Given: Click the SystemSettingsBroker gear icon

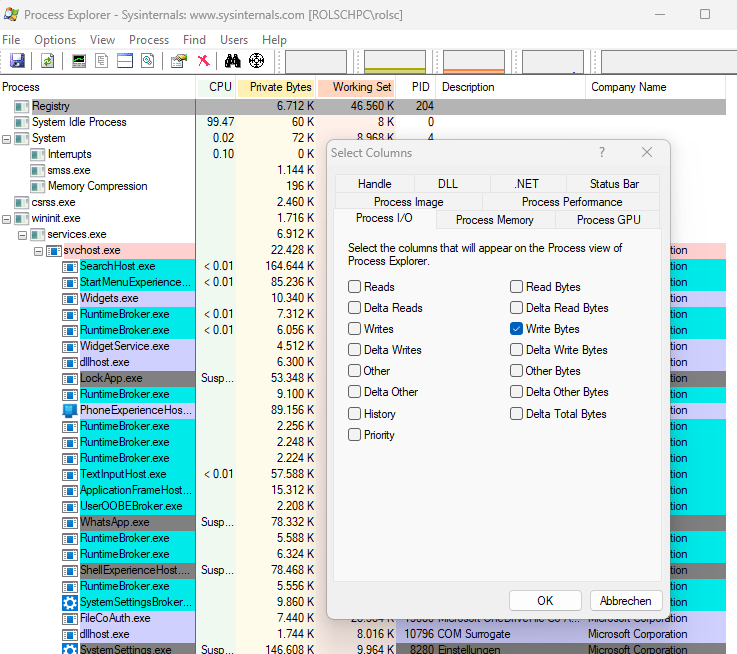Looking at the screenshot, I should [x=70, y=602].
